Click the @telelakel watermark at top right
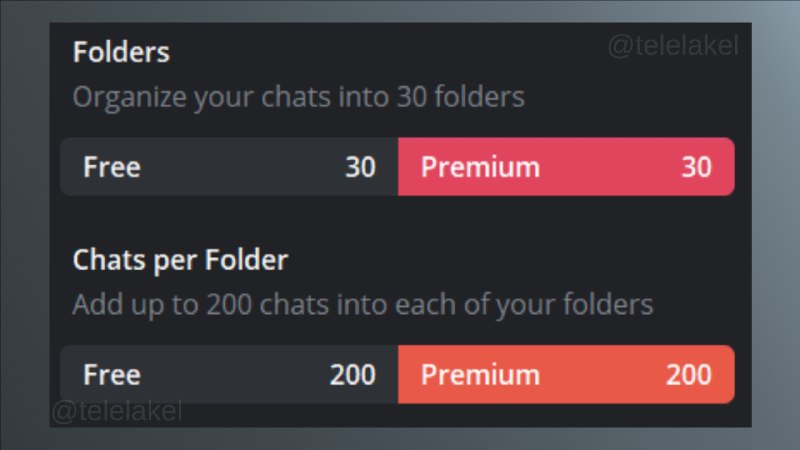Screen dimensions: 800x450 [x=673, y=46]
